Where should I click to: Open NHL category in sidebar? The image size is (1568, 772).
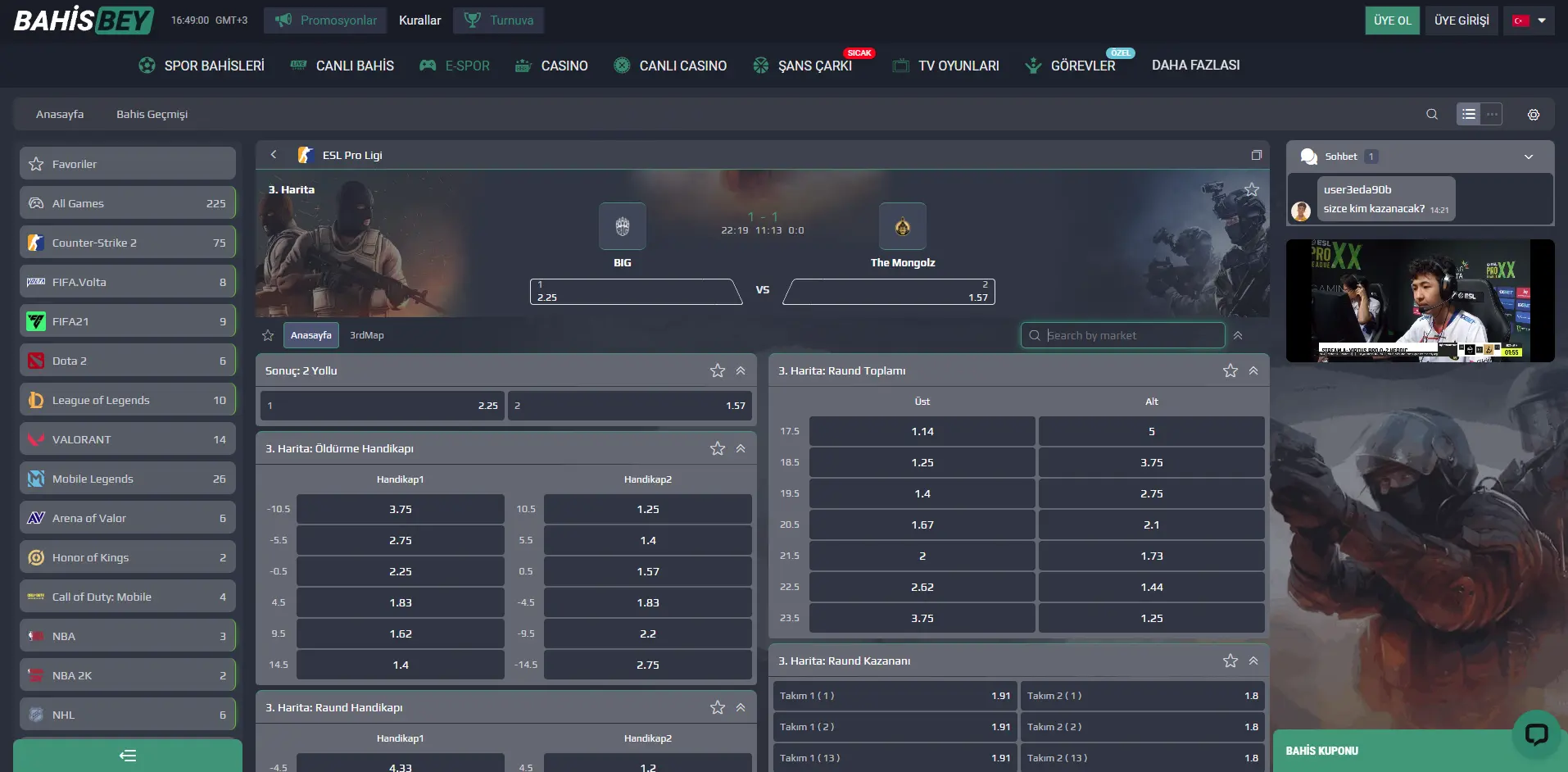(128, 715)
